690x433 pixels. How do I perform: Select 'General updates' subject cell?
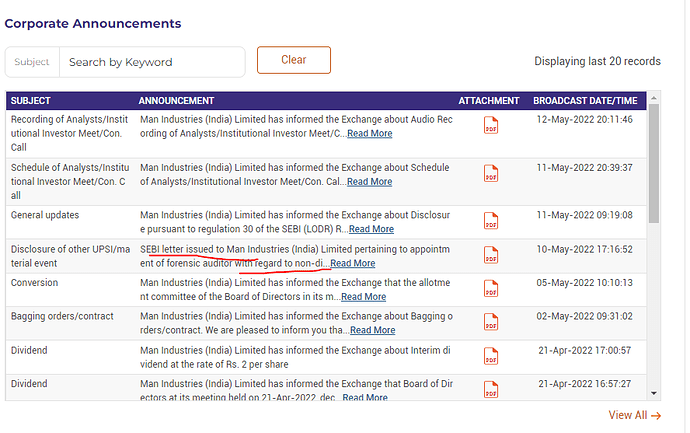45,215
